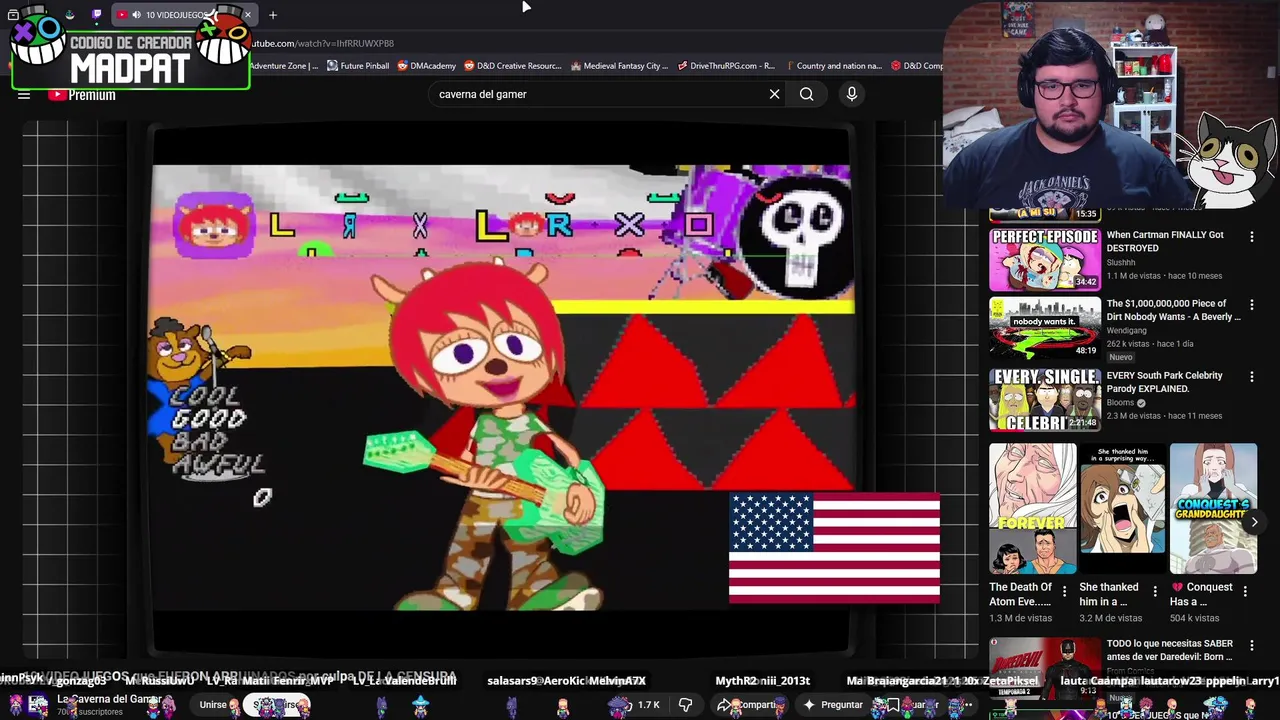This screenshot has height=720, width=1280.
Task: Open Adventure Zone bookmark
Action: click(284, 66)
